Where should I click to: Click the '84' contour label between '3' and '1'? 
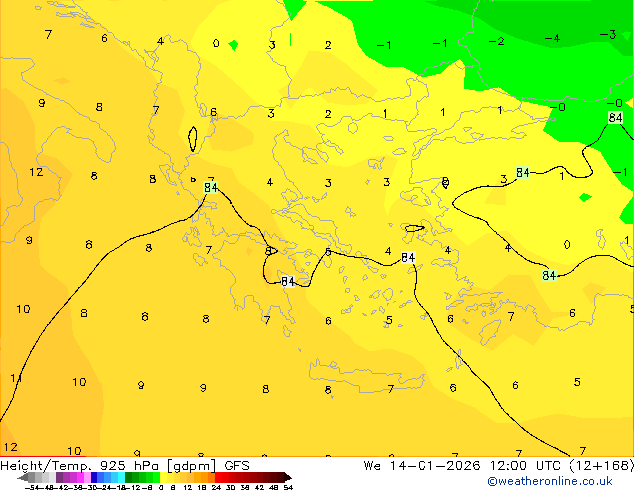523,173
